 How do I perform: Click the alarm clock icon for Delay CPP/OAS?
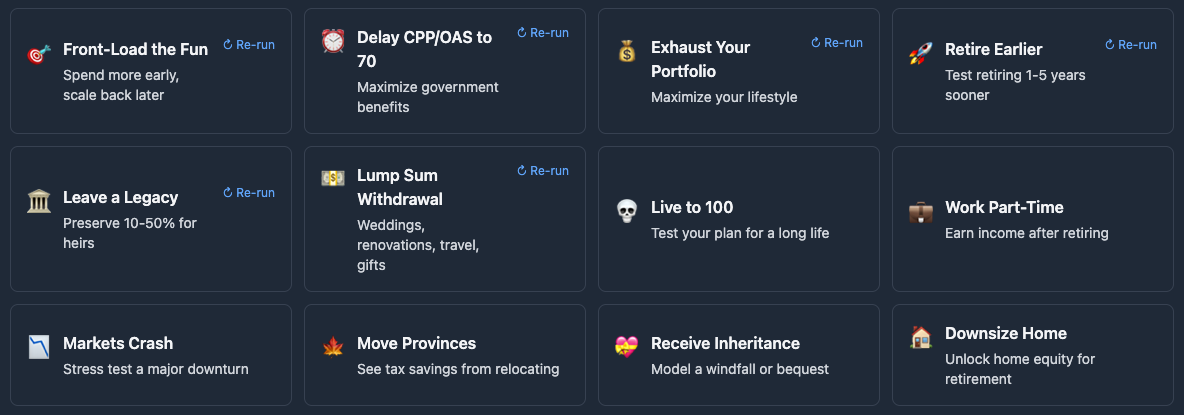(x=332, y=41)
